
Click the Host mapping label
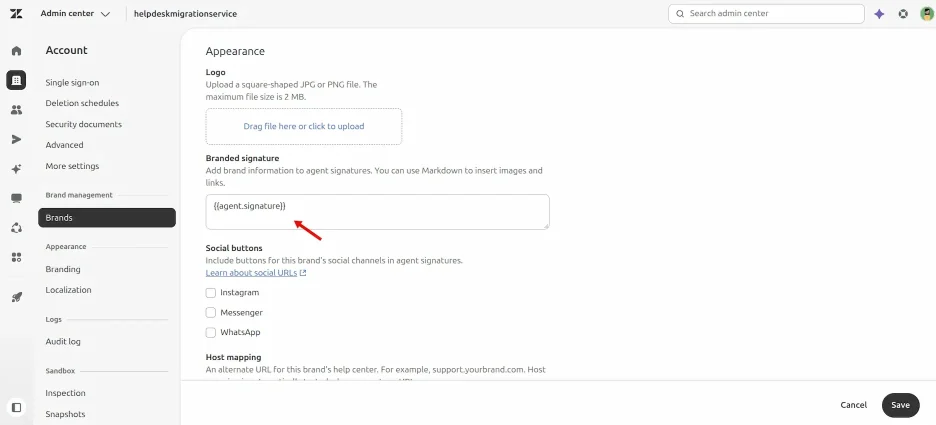coord(233,357)
